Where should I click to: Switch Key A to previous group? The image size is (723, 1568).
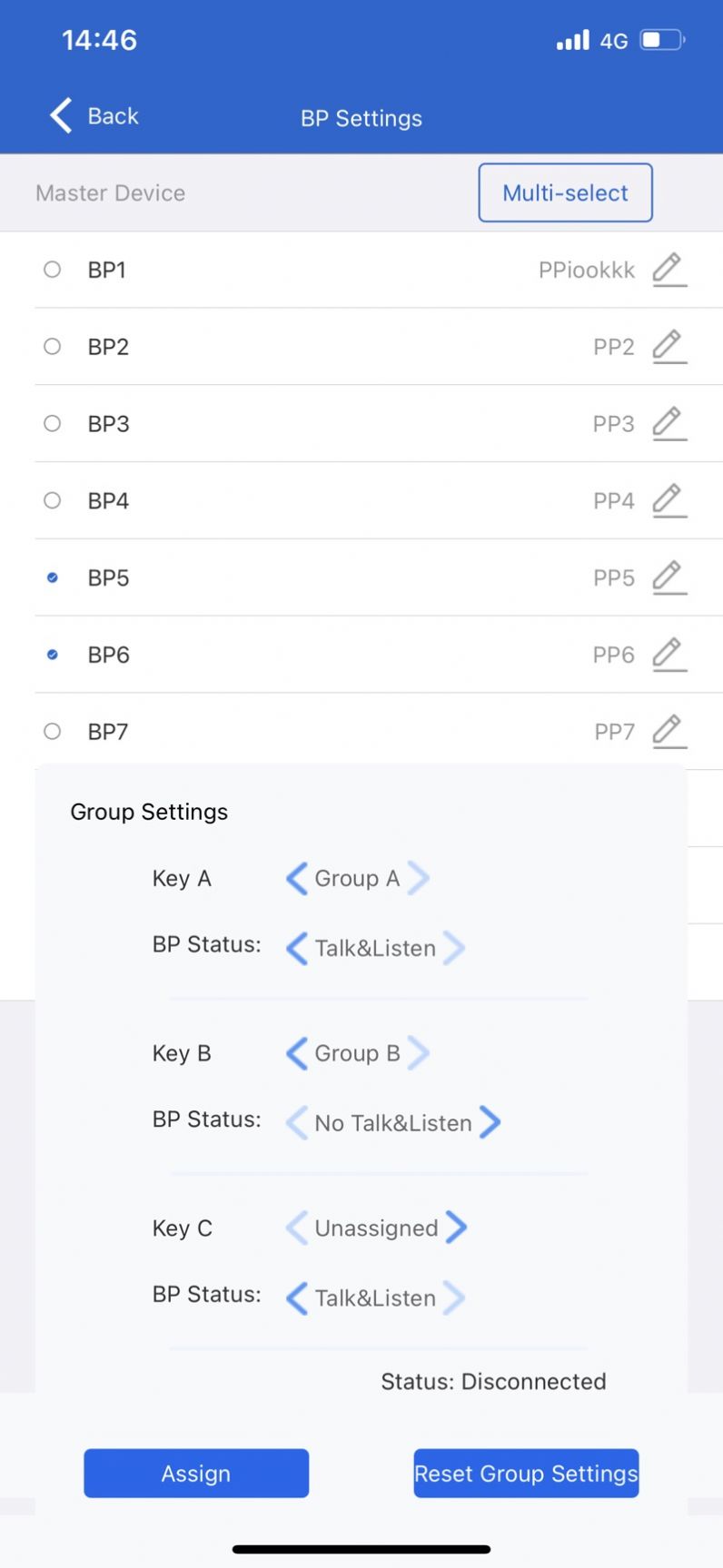point(296,878)
